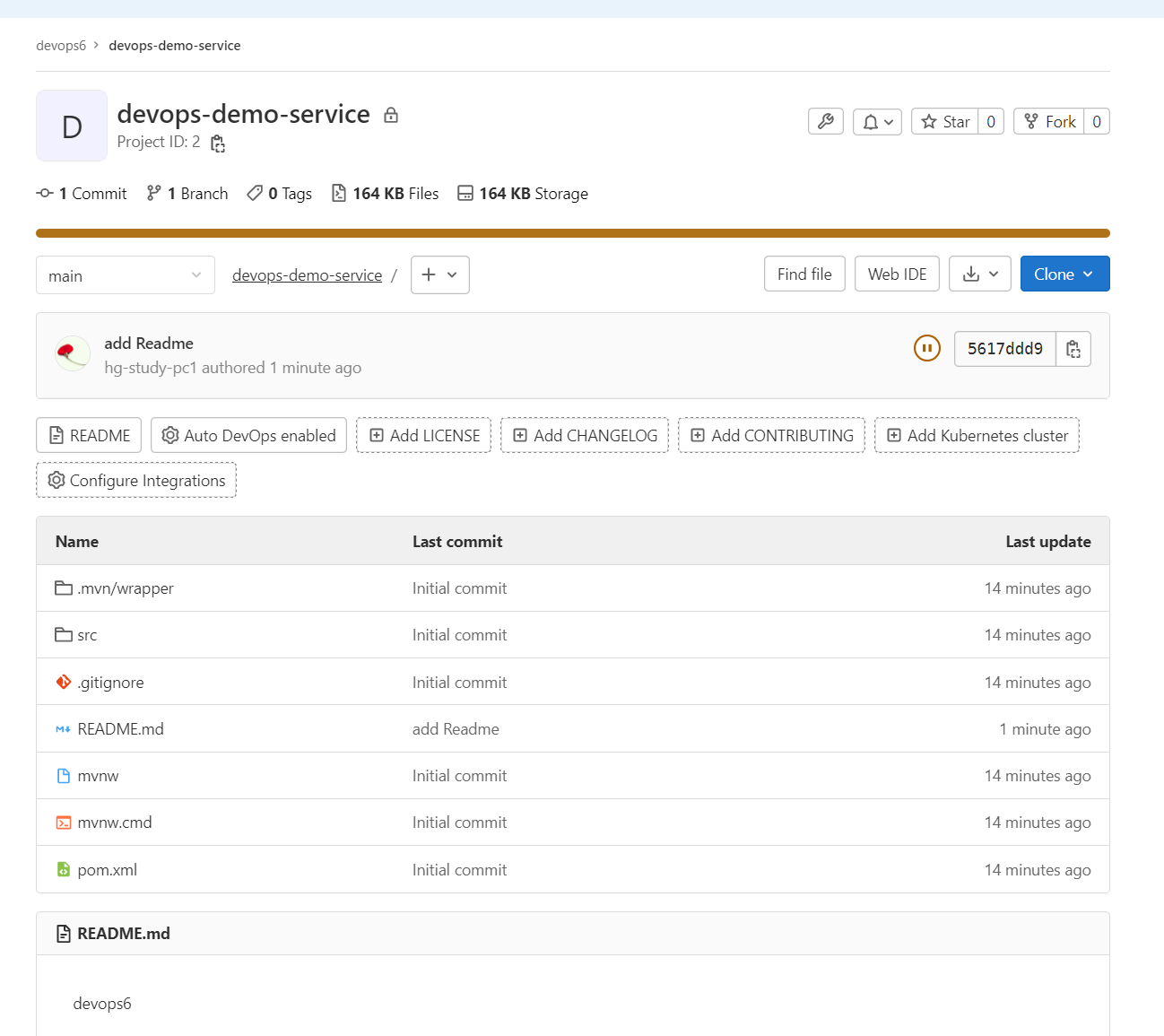Open the wrench settings button

pyautogui.click(x=826, y=121)
